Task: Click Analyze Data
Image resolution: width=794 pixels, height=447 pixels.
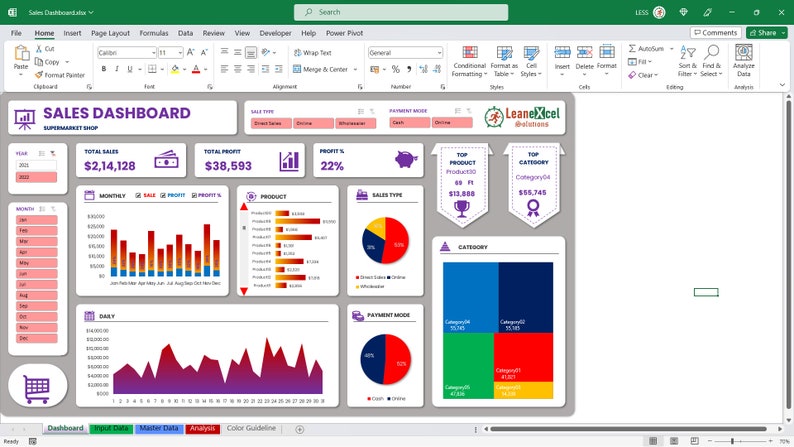Action: tap(743, 60)
